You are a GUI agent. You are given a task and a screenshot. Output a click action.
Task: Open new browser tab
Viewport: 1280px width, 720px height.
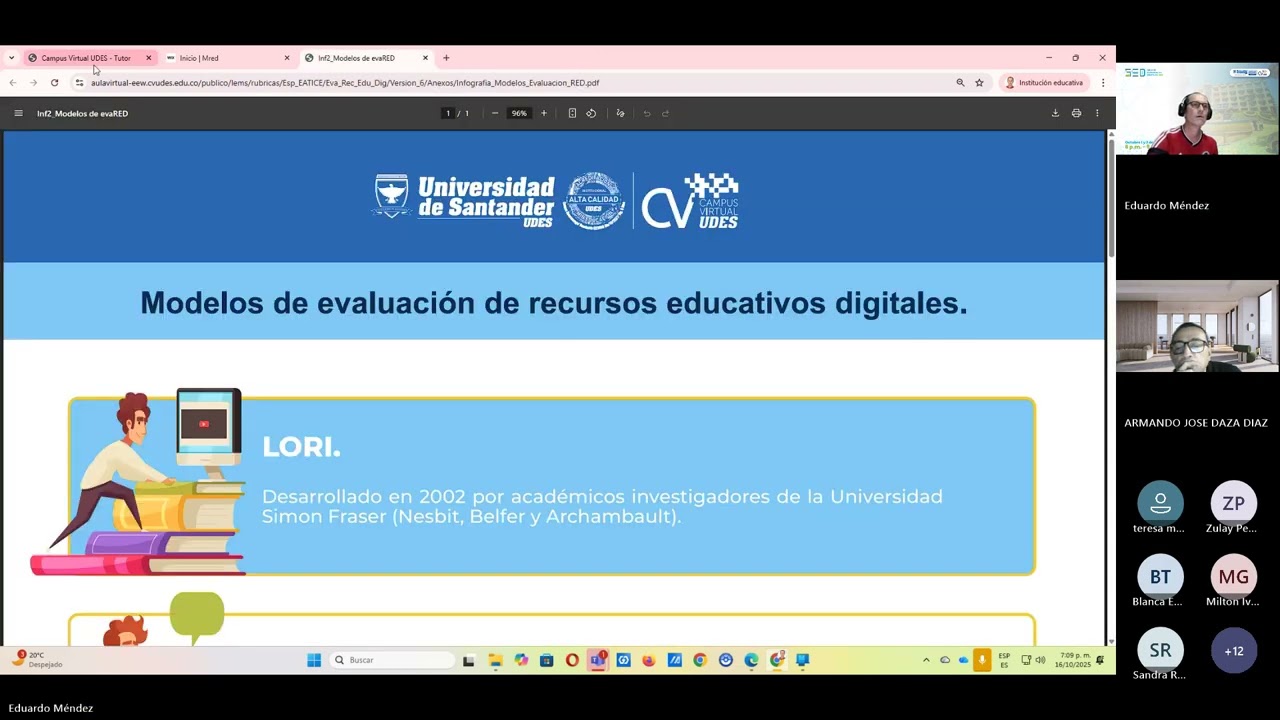click(x=446, y=58)
